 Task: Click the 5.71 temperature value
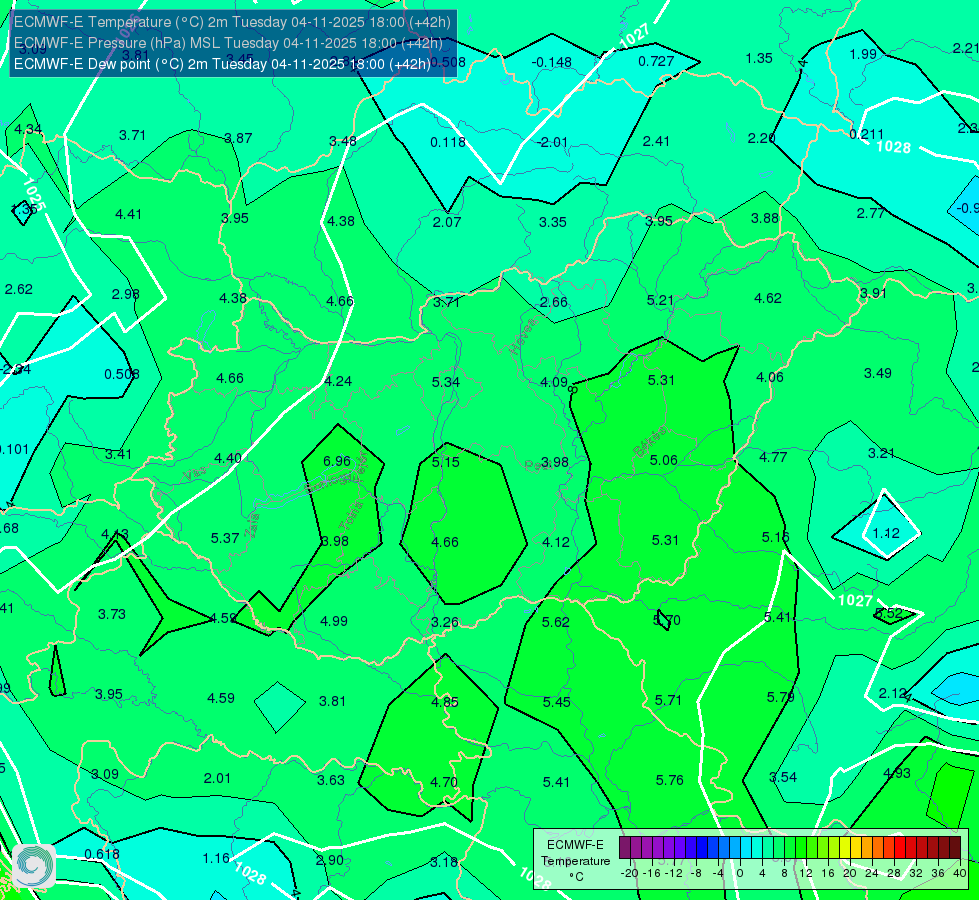[x=668, y=700]
